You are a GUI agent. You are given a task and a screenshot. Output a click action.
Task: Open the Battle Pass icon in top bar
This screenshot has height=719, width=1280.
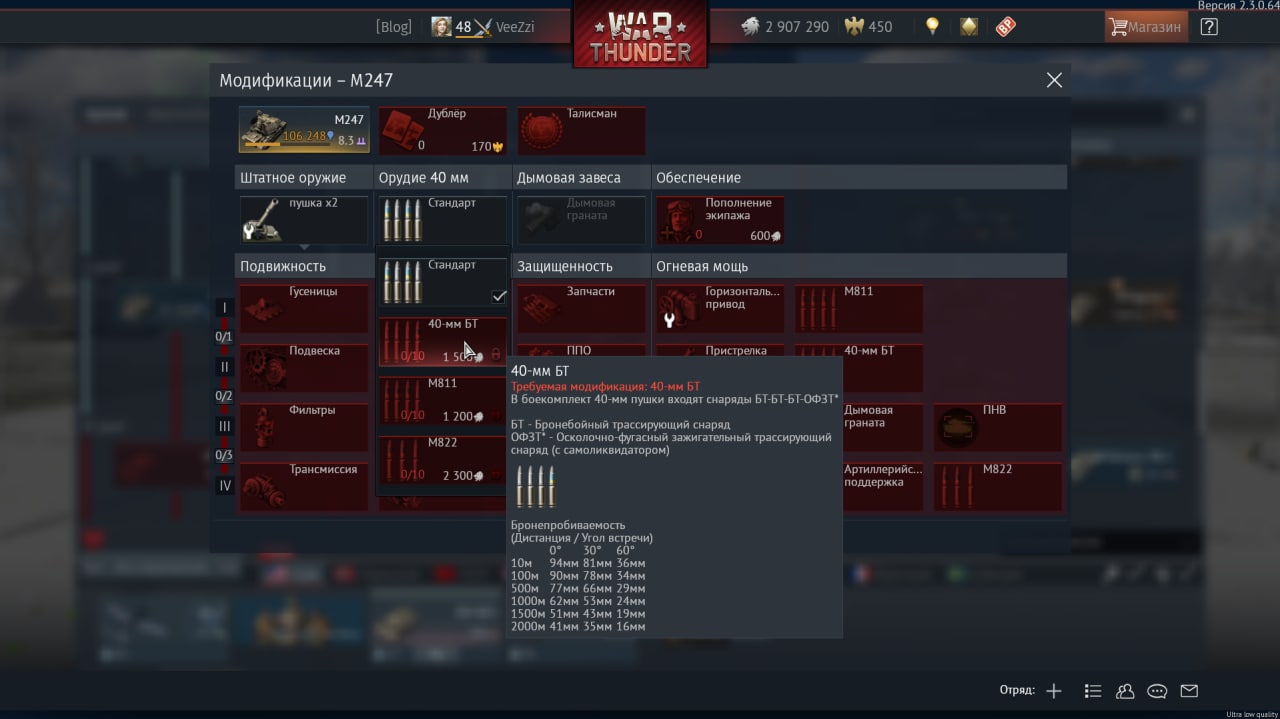pos(1005,27)
